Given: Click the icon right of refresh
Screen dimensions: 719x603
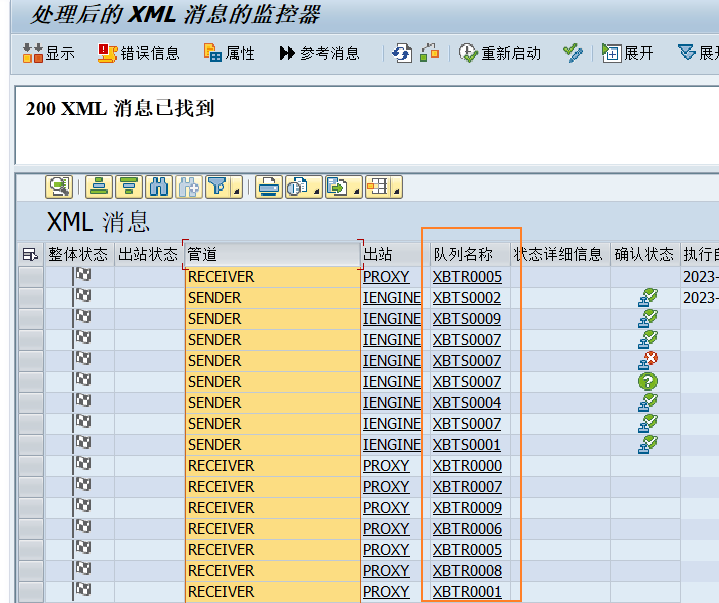Looking at the screenshot, I should (430, 53).
